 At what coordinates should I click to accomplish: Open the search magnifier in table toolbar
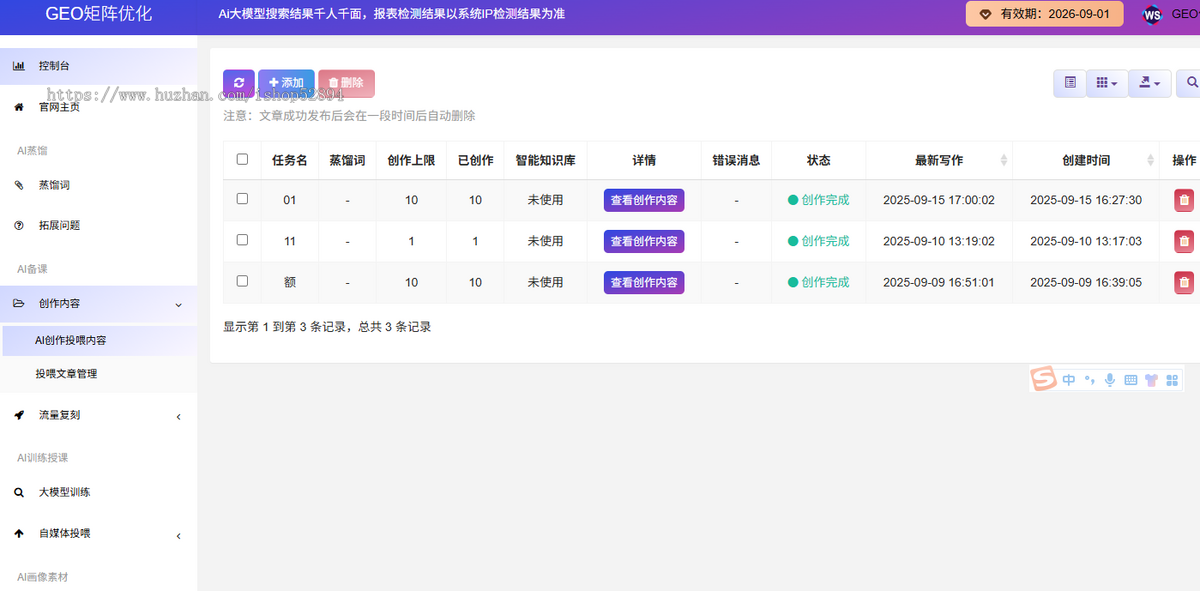click(x=1190, y=83)
